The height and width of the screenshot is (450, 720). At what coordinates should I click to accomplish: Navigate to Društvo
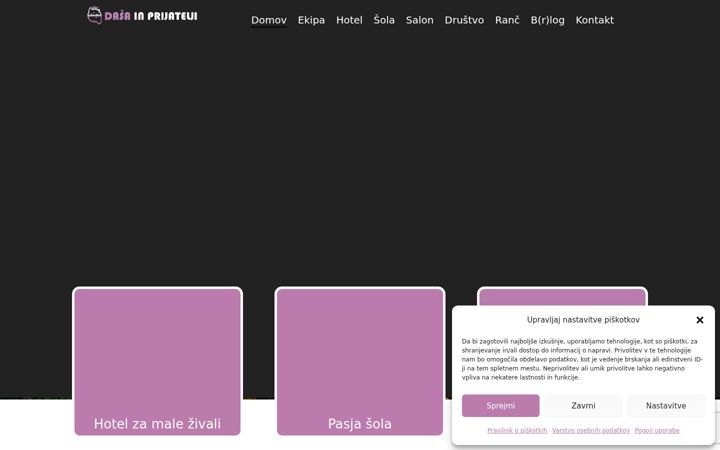click(464, 20)
